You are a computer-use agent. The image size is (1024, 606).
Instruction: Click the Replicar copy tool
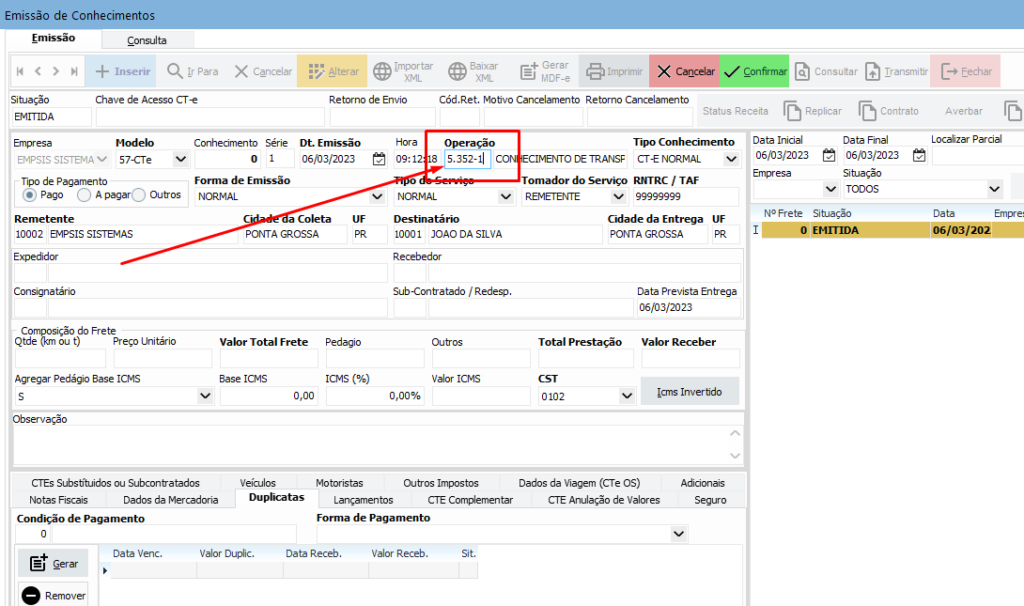(x=812, y=111)
